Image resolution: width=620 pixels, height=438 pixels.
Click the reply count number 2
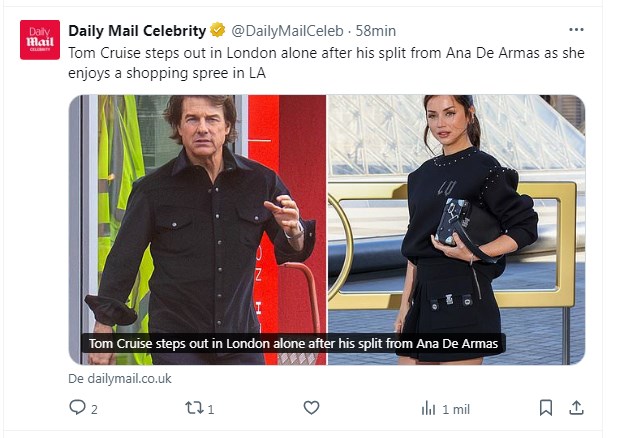94,408
